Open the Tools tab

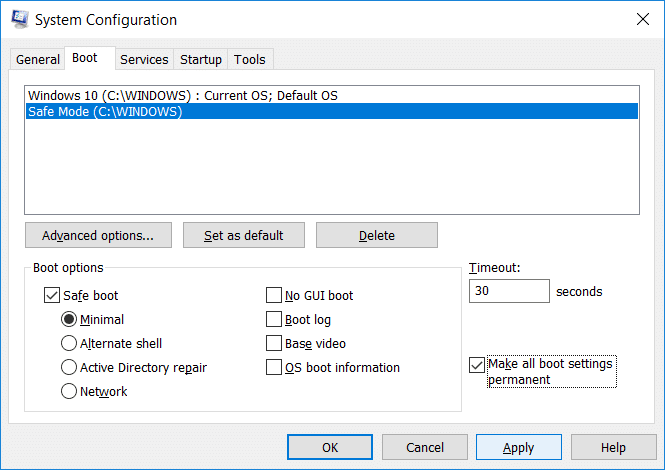[x=250, y=60]
